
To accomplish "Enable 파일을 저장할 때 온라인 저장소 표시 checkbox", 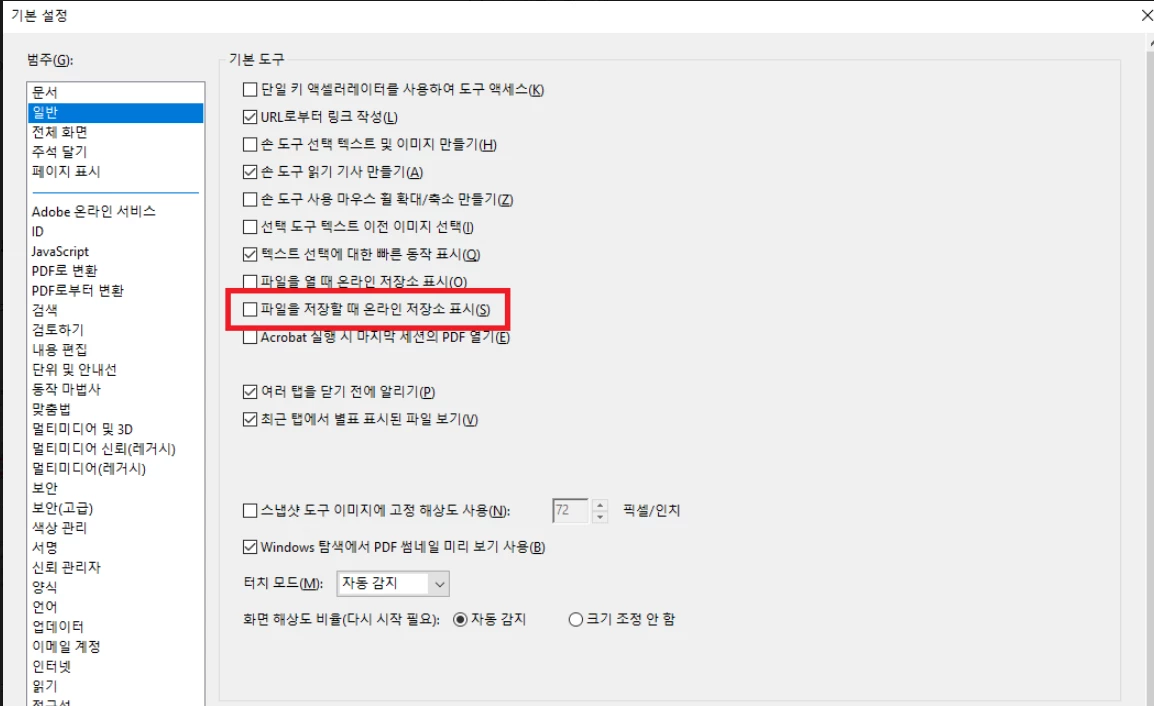I will tap(250, 309).
